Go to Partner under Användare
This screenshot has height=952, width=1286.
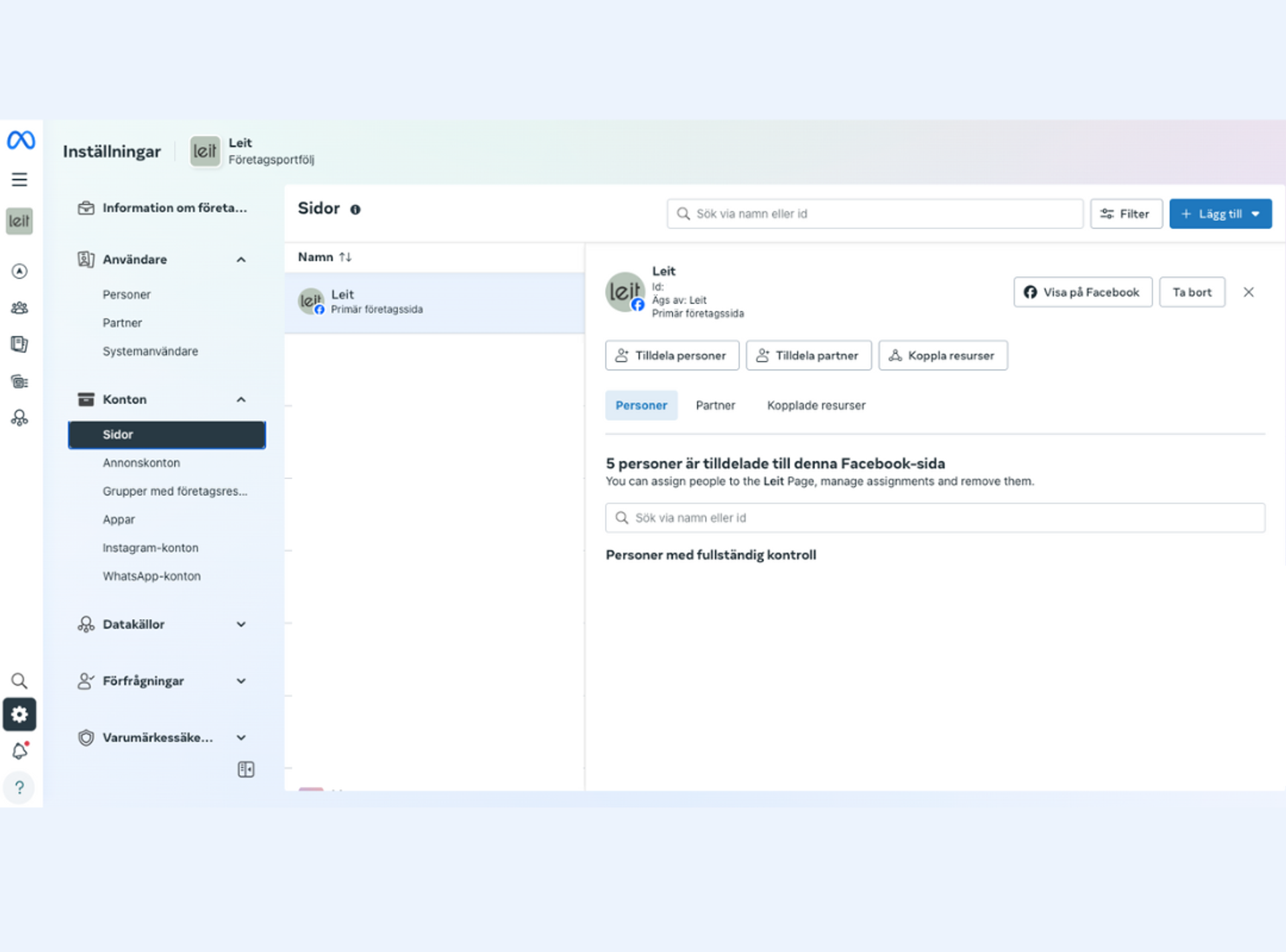[122, 323]
